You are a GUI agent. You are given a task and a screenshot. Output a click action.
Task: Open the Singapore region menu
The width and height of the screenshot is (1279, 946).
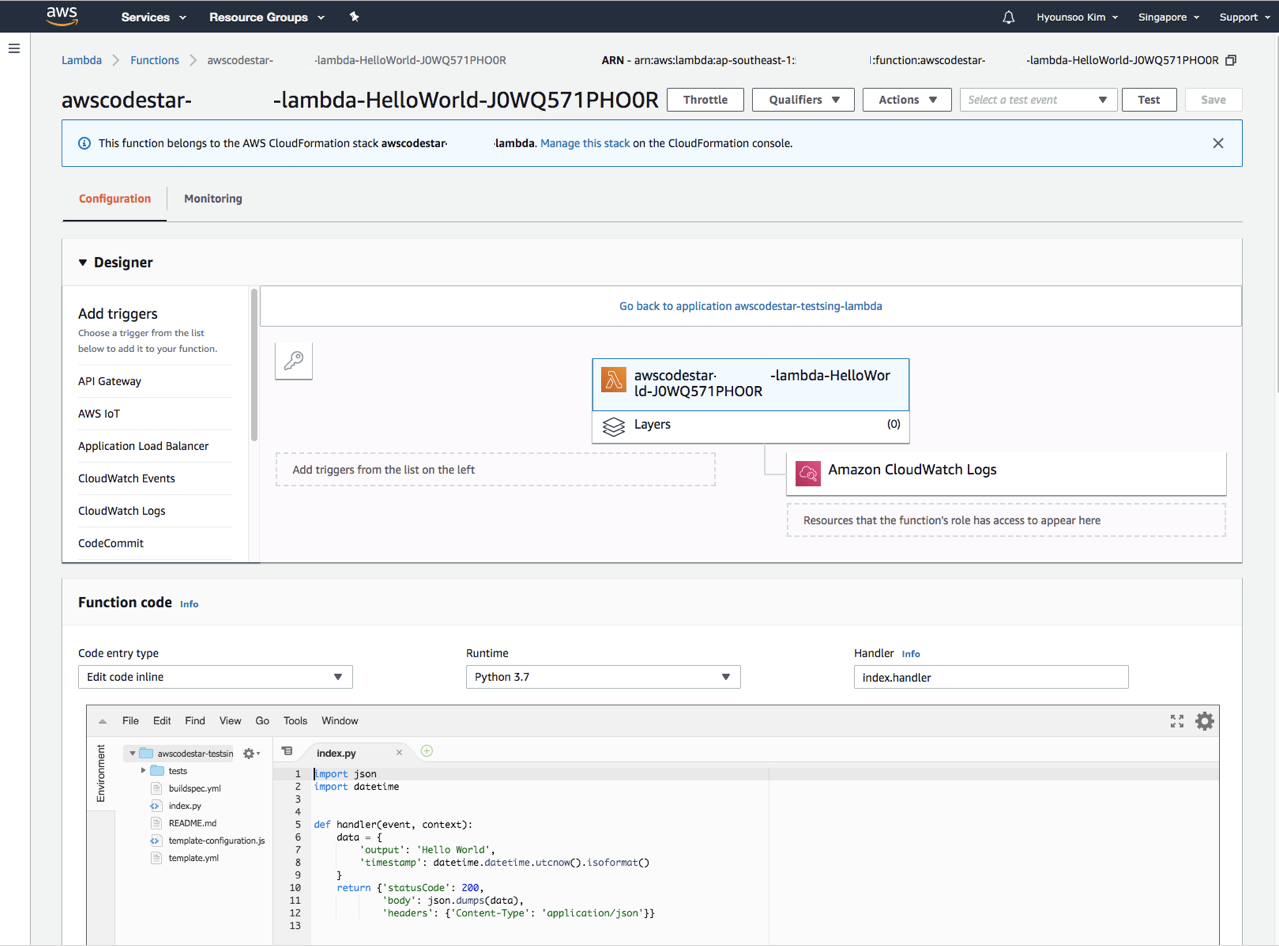tap(1168, 17)
